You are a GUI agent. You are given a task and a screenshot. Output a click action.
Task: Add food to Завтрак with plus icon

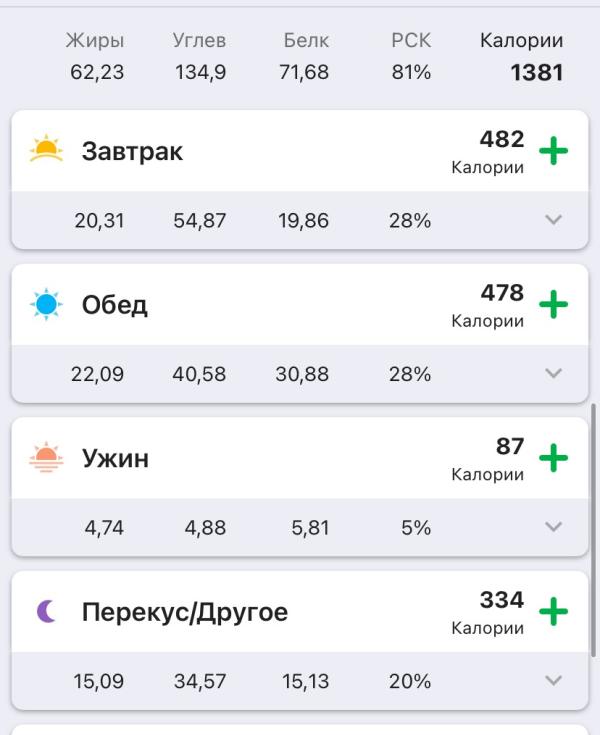553,151
